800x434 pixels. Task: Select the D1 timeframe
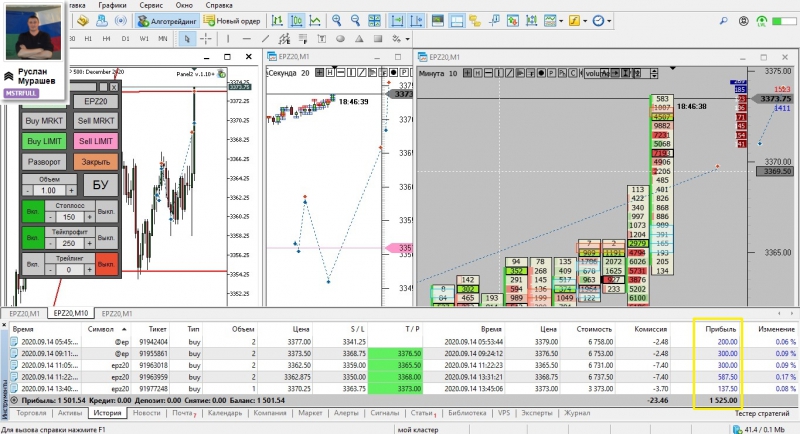[126, 39]
